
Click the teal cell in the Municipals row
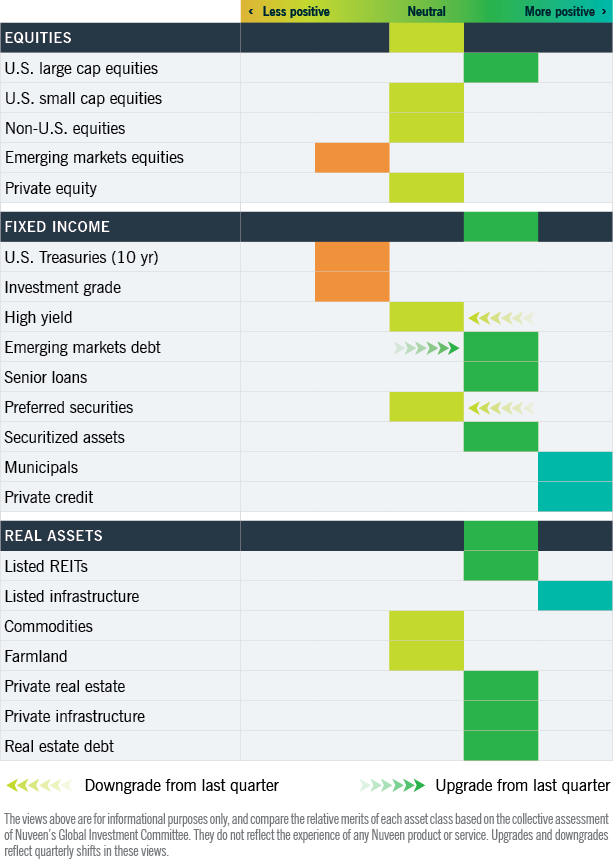click(575, 467)
